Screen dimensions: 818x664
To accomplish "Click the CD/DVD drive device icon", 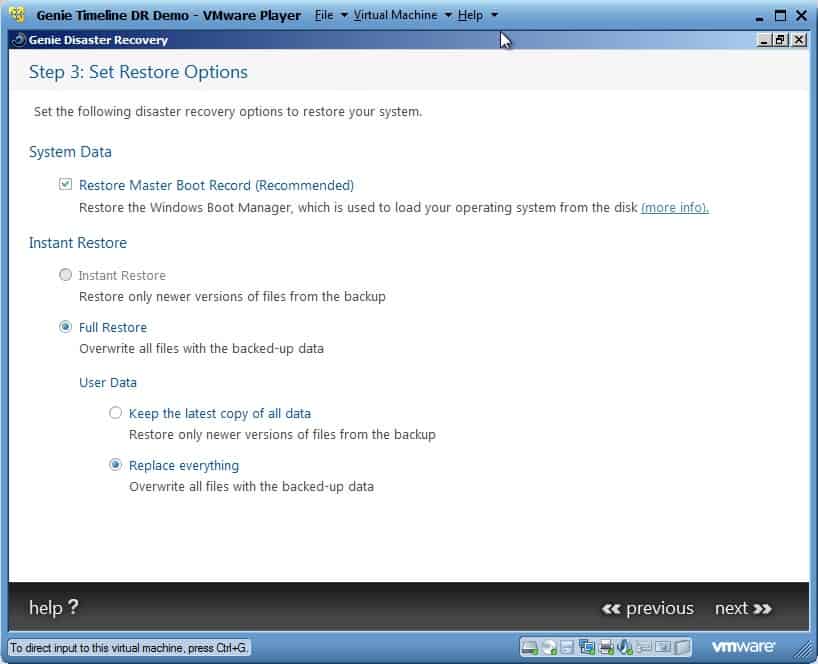I will pos(549,648).
